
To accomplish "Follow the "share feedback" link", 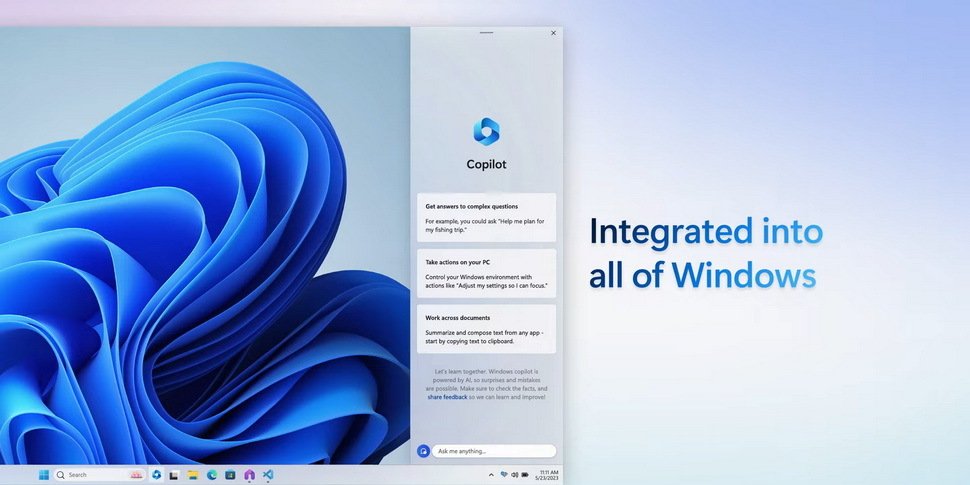I will click(x=447, y=397).
